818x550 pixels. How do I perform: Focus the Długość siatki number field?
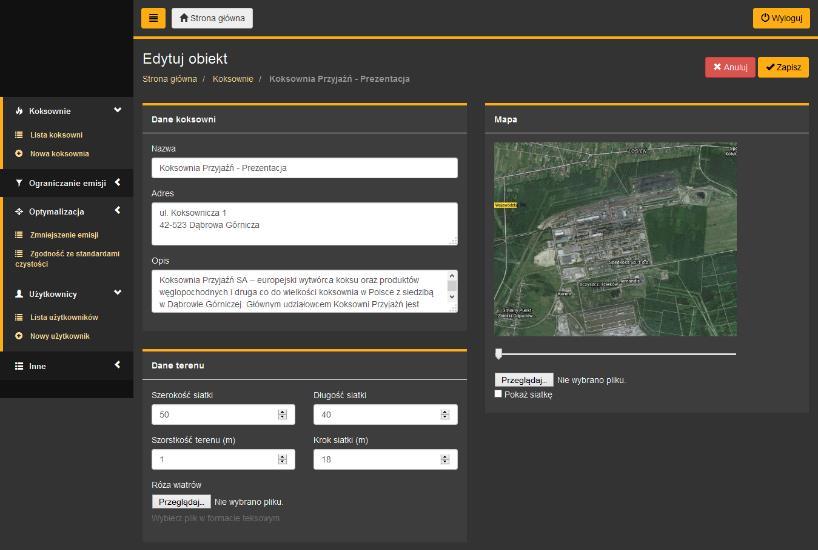click(x=386, y=415)
